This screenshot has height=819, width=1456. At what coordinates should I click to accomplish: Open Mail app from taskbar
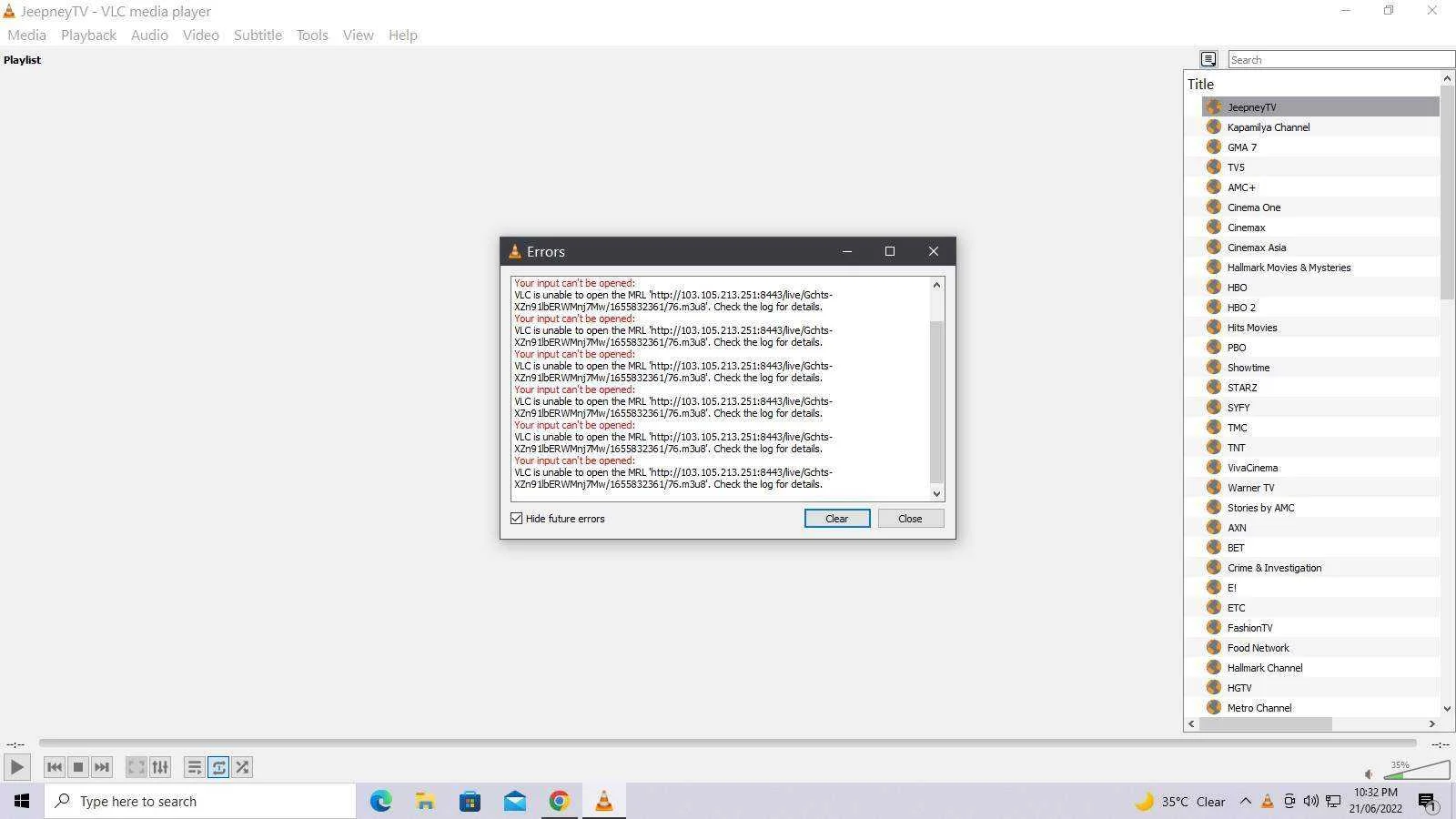click(x=514, y=801)
